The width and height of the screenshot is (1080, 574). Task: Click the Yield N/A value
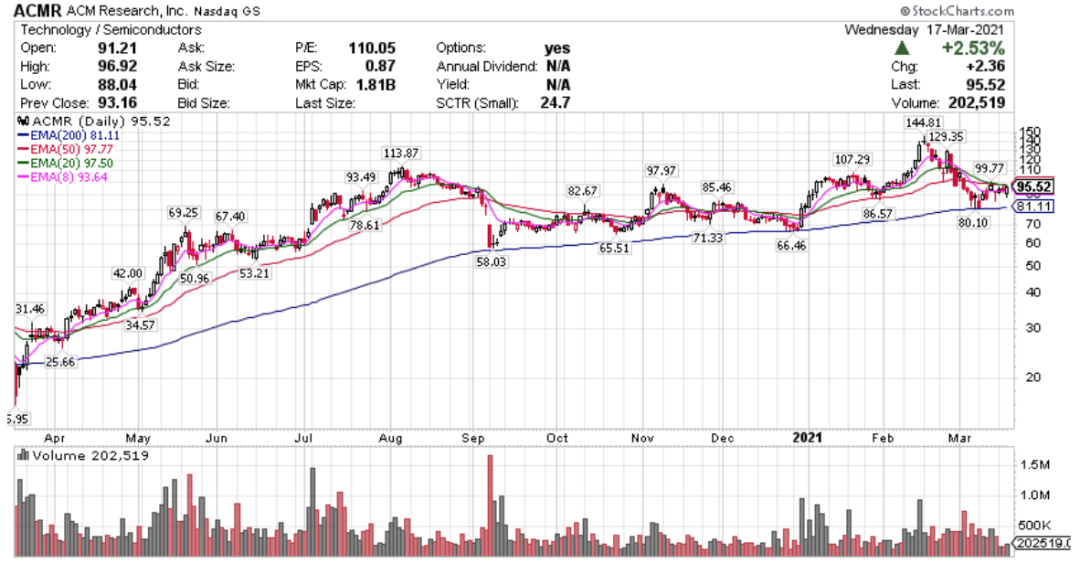[558, 85]
